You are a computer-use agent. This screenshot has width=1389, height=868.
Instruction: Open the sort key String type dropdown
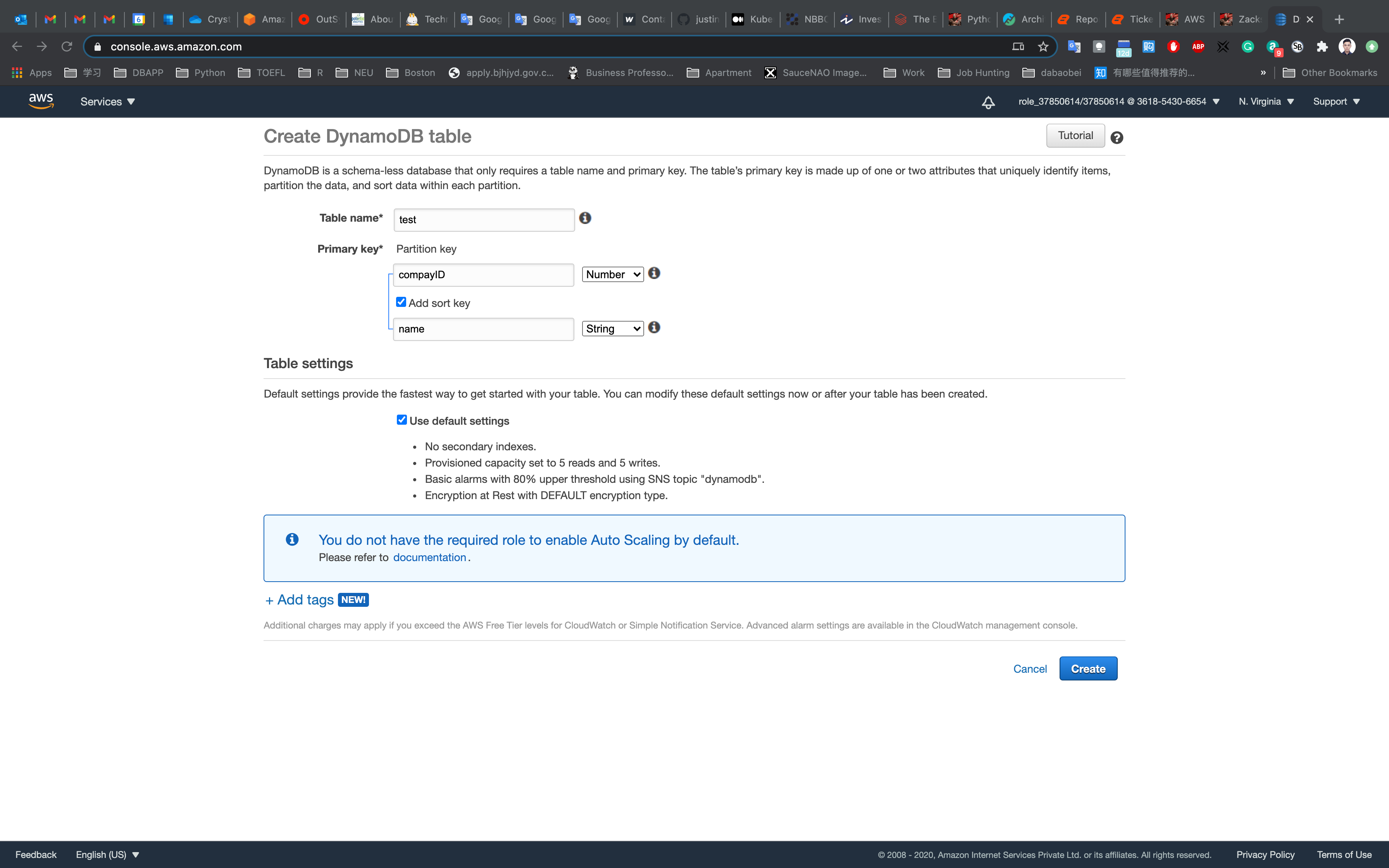(x=612, y=329)
